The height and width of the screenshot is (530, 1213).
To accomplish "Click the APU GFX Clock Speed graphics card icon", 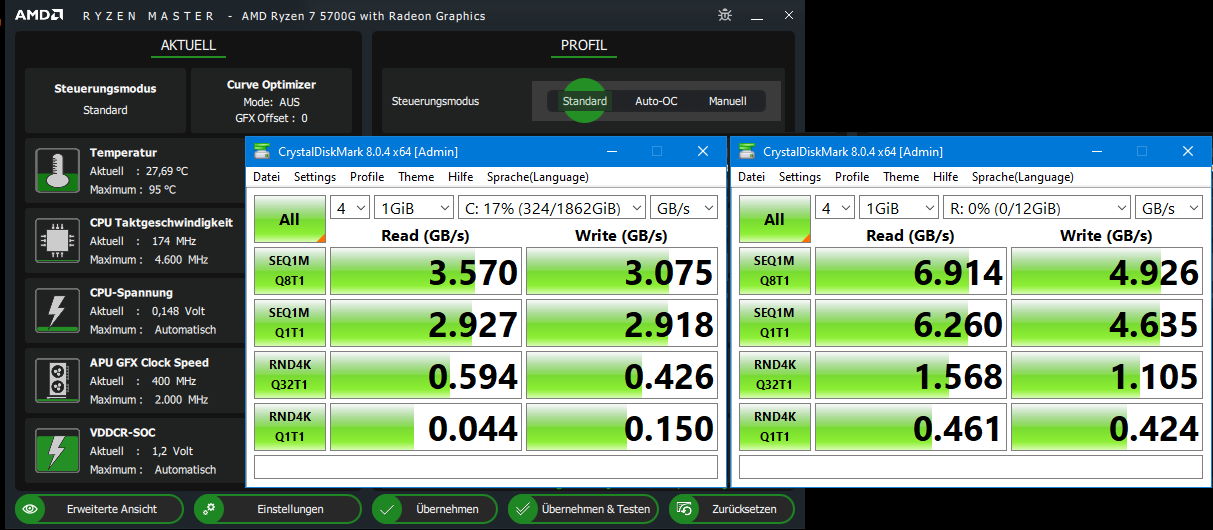I will point(58,380).
